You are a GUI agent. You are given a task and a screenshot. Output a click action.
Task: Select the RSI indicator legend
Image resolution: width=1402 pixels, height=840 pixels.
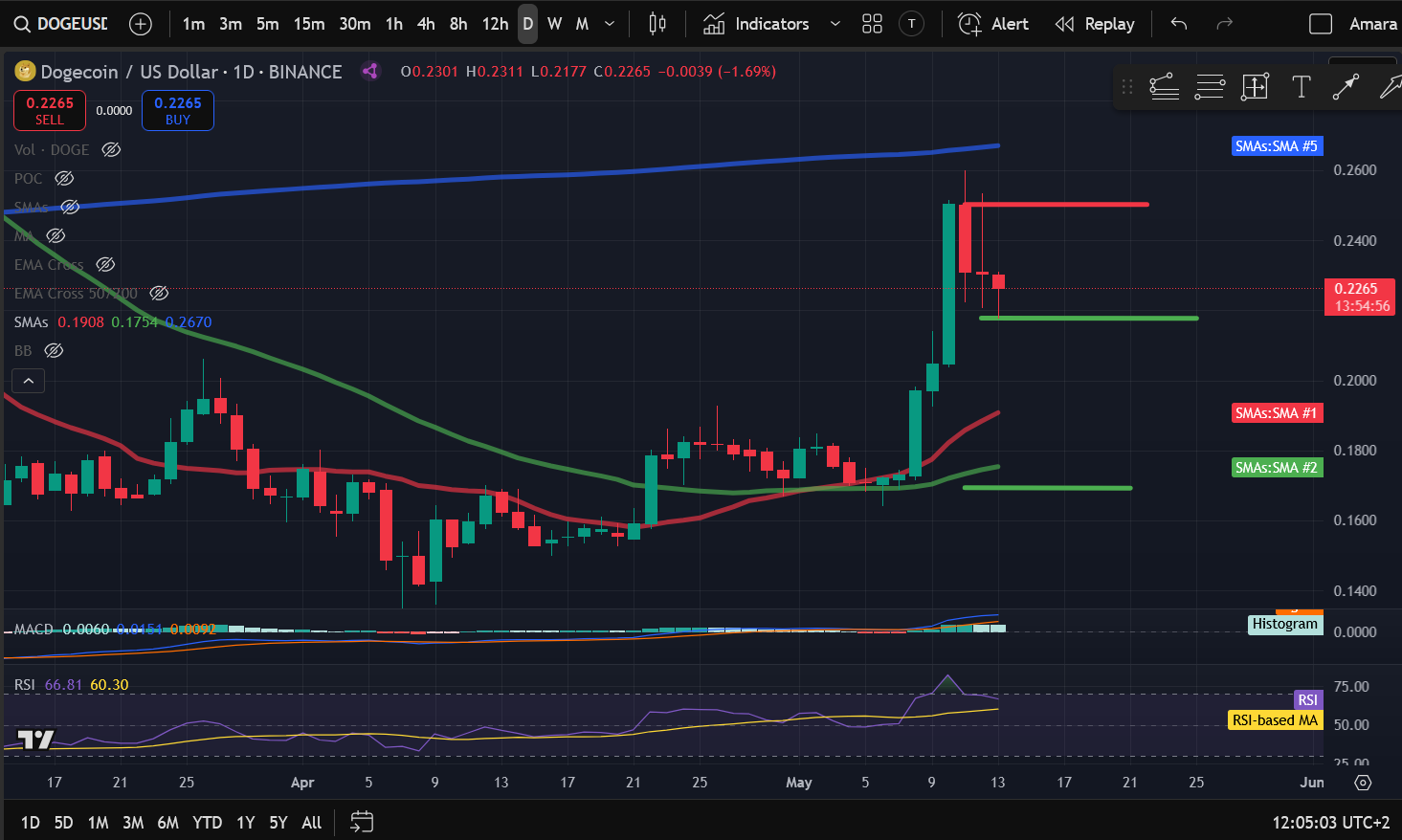[71, 685]
